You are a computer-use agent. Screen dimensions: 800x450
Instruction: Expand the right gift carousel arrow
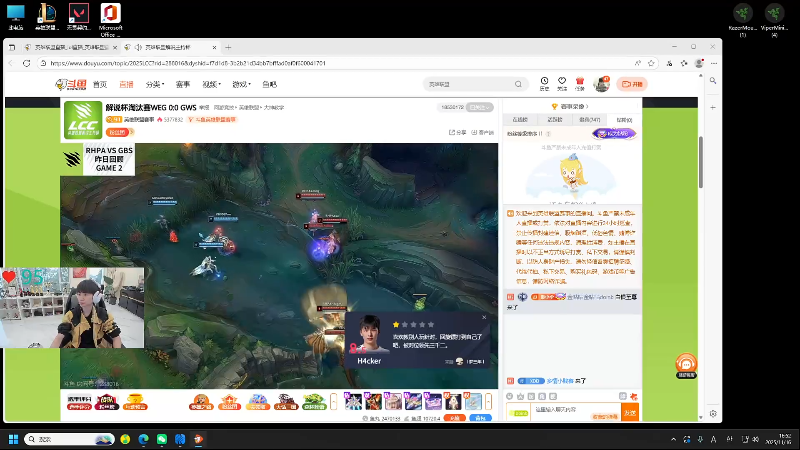[x=488, y=402]
